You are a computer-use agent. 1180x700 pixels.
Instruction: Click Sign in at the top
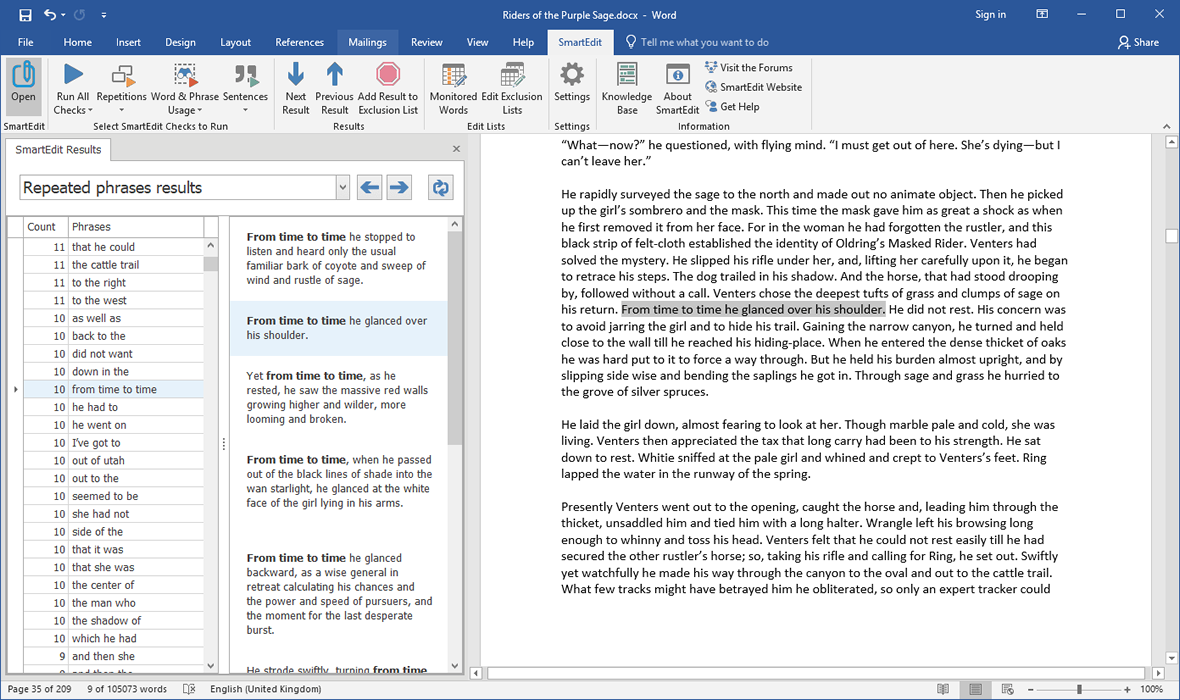[990, 14]
